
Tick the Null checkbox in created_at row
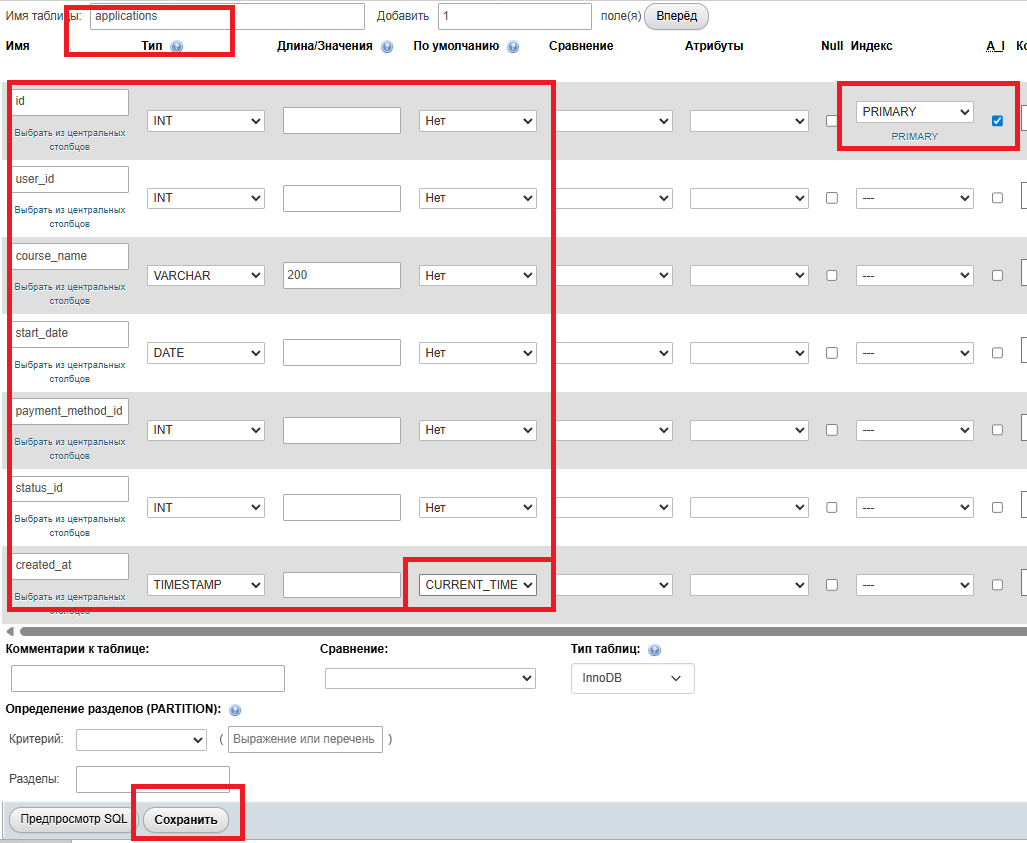(x=831, y=585)
